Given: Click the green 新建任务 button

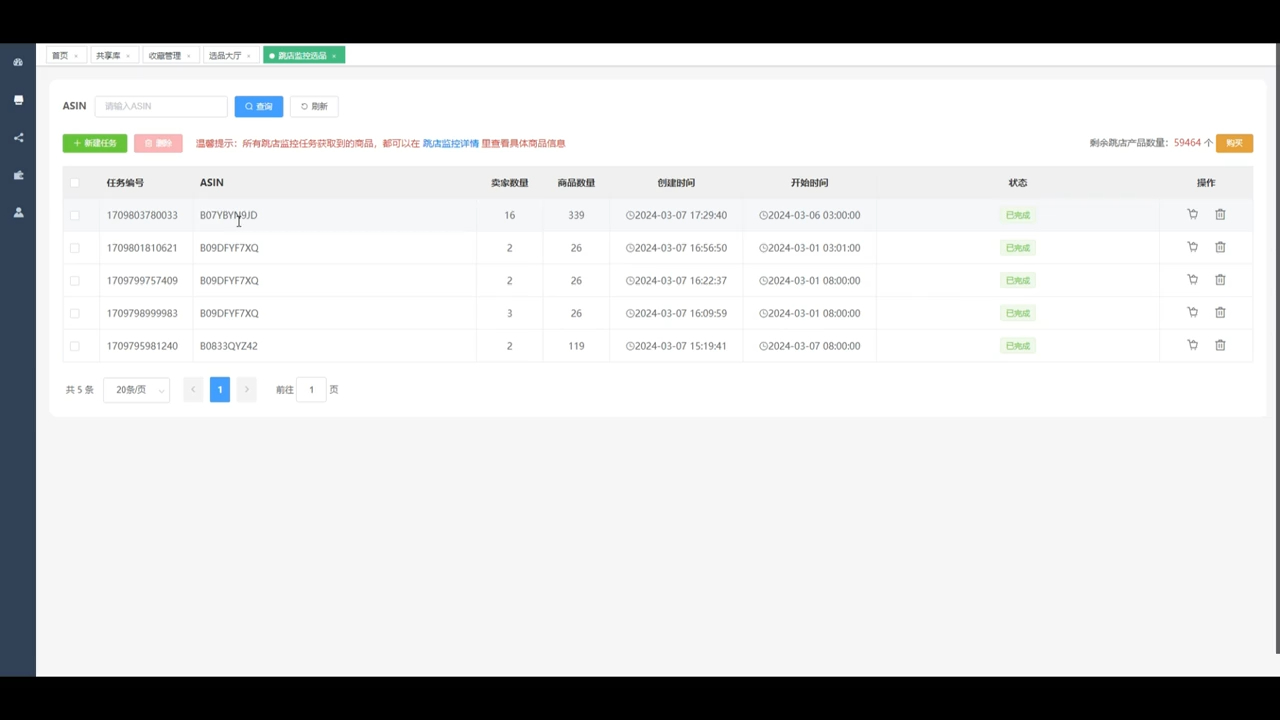Looking at the screenshot, I should pyautogui.click(x=95, y=143).
